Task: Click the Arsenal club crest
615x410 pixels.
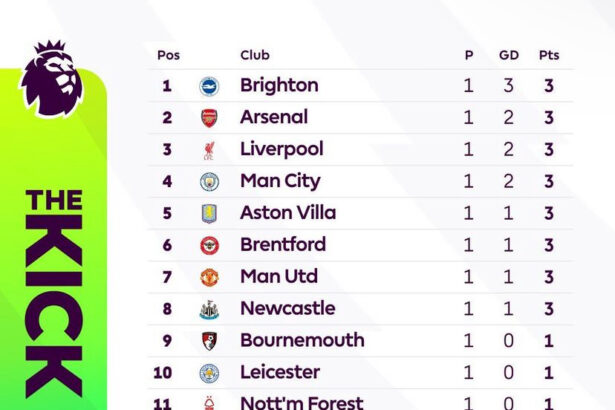Action: tap(209, 118)
